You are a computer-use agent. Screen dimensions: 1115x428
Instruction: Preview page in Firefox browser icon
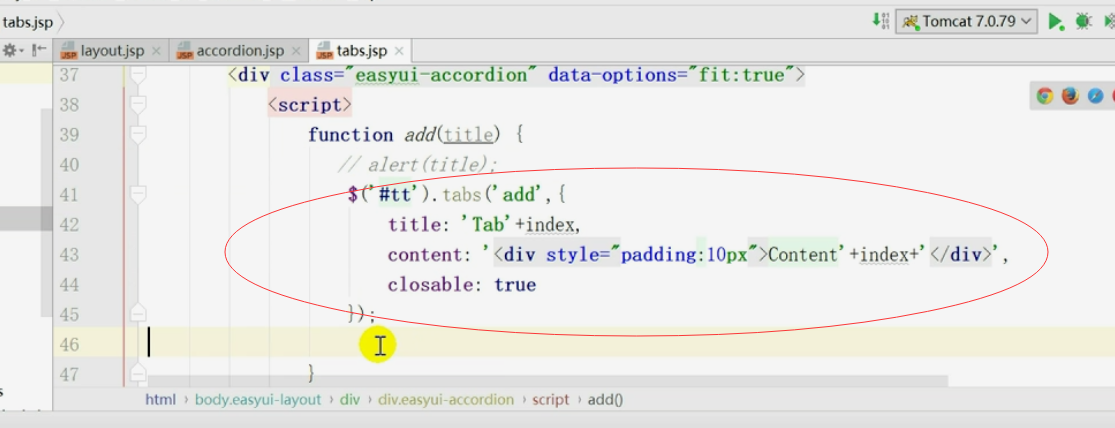1070,96
